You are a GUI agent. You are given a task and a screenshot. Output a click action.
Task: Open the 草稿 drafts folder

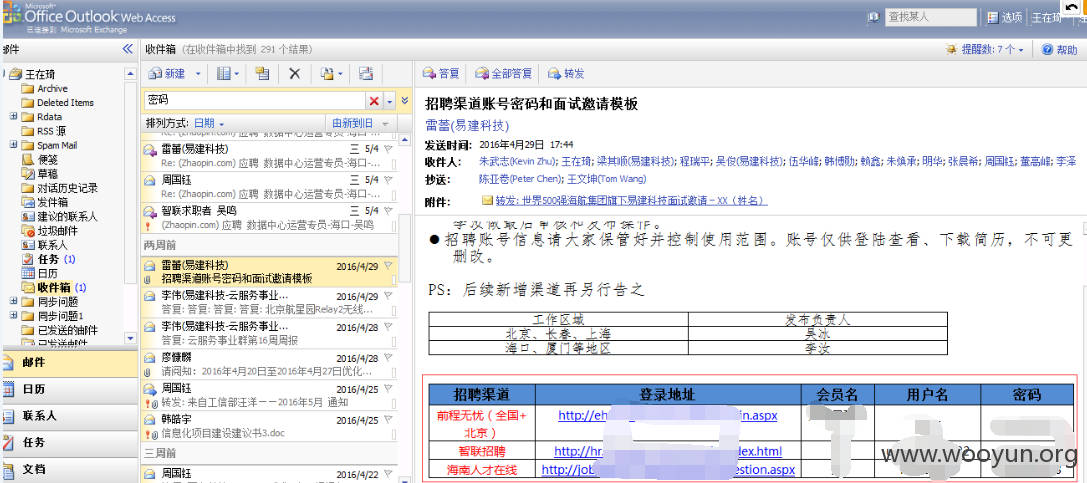pyautogui.click(x=46, y=173)
